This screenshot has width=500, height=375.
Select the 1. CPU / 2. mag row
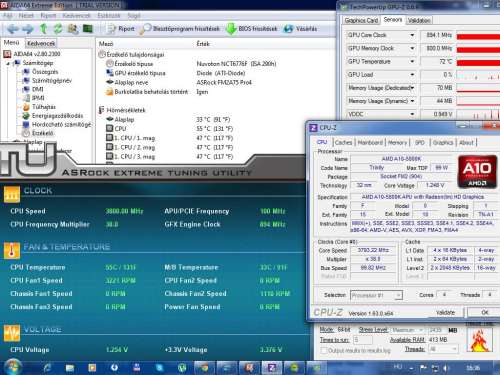[x=169, y=147]
